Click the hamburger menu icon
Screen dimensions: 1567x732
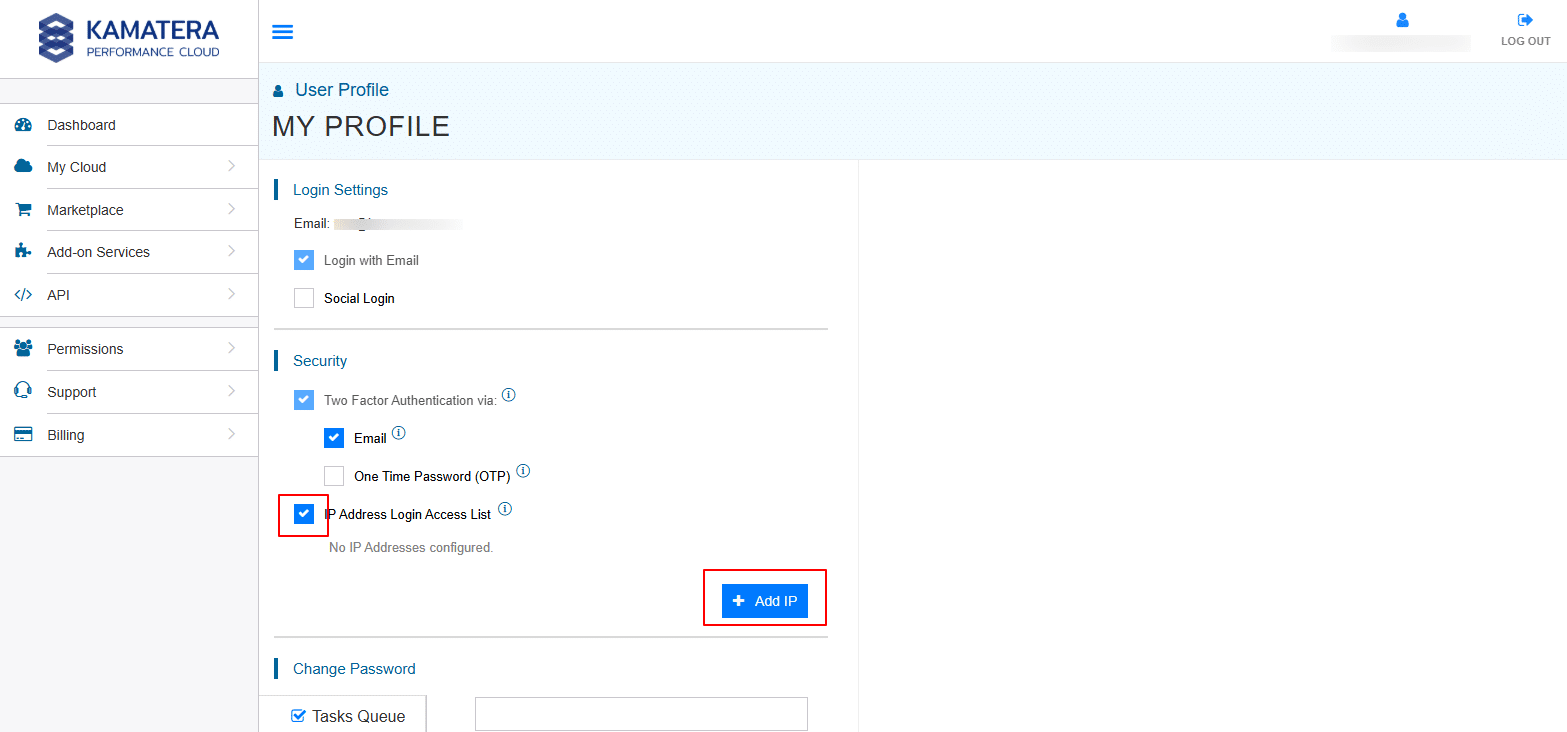tap(283, 32)
